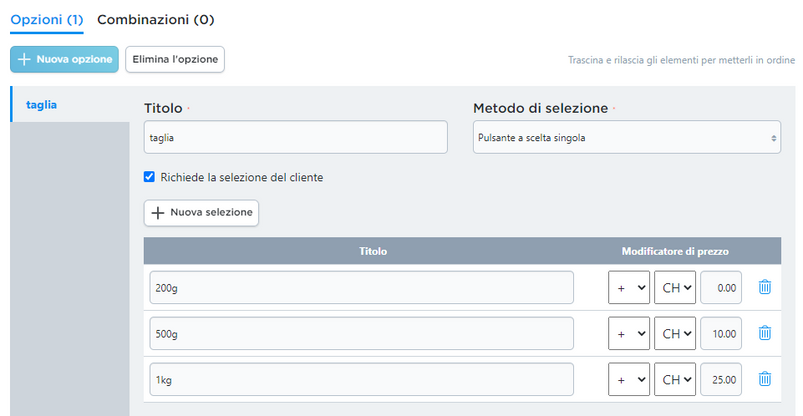Open the plus sign dropdown in 500g row
Screen dimensions: 803x416
(629, 334)
